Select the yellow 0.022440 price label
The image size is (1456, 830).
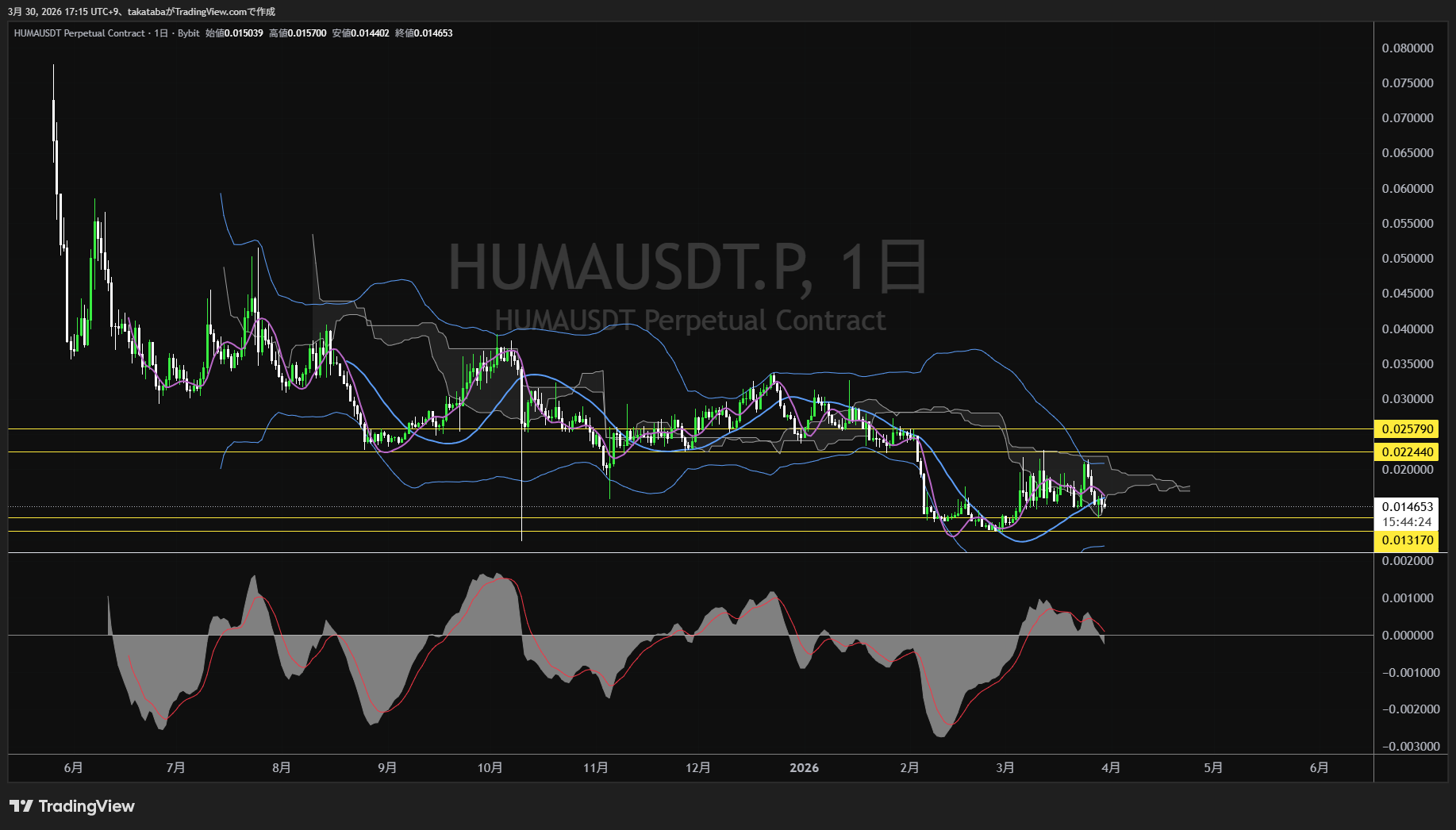pos(1408,452)
